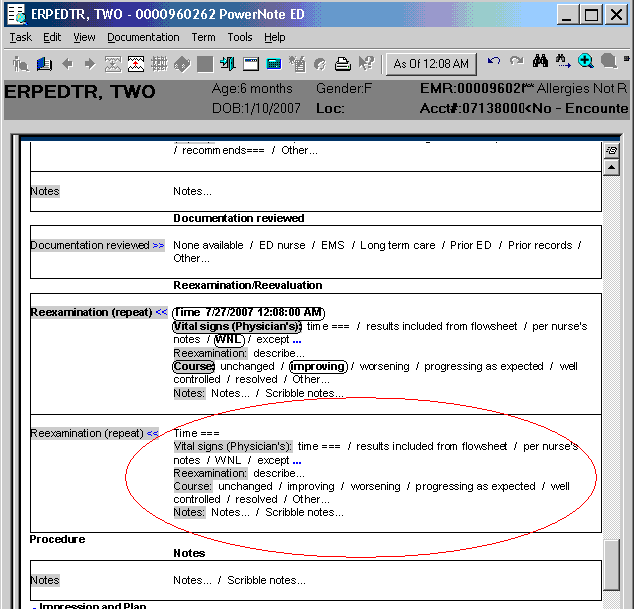This screenshot has width=634, height=609.
Task: Collapse second Reexamination (repeat) << arrows
Action: coord(152,434)
